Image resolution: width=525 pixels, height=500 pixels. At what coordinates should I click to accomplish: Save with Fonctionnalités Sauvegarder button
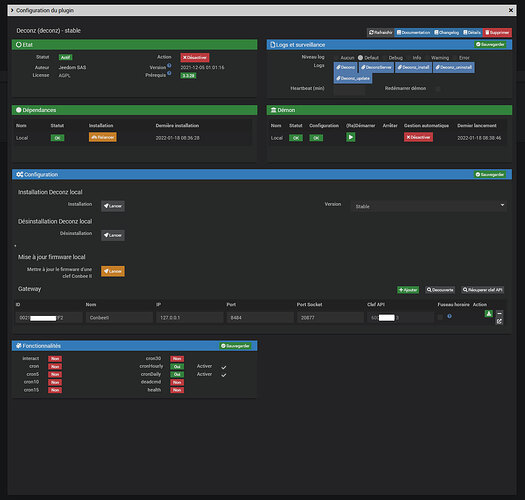tap(235, 346)
